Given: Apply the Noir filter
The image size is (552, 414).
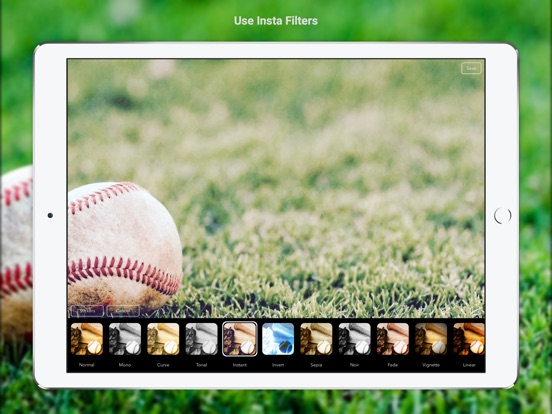Looking at the screenshot, I should pos(355,339).
